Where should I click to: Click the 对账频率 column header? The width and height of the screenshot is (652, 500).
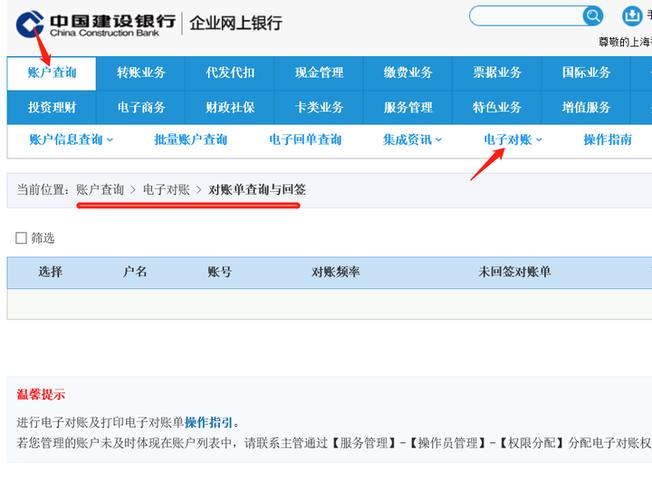[x=336, y=272]
